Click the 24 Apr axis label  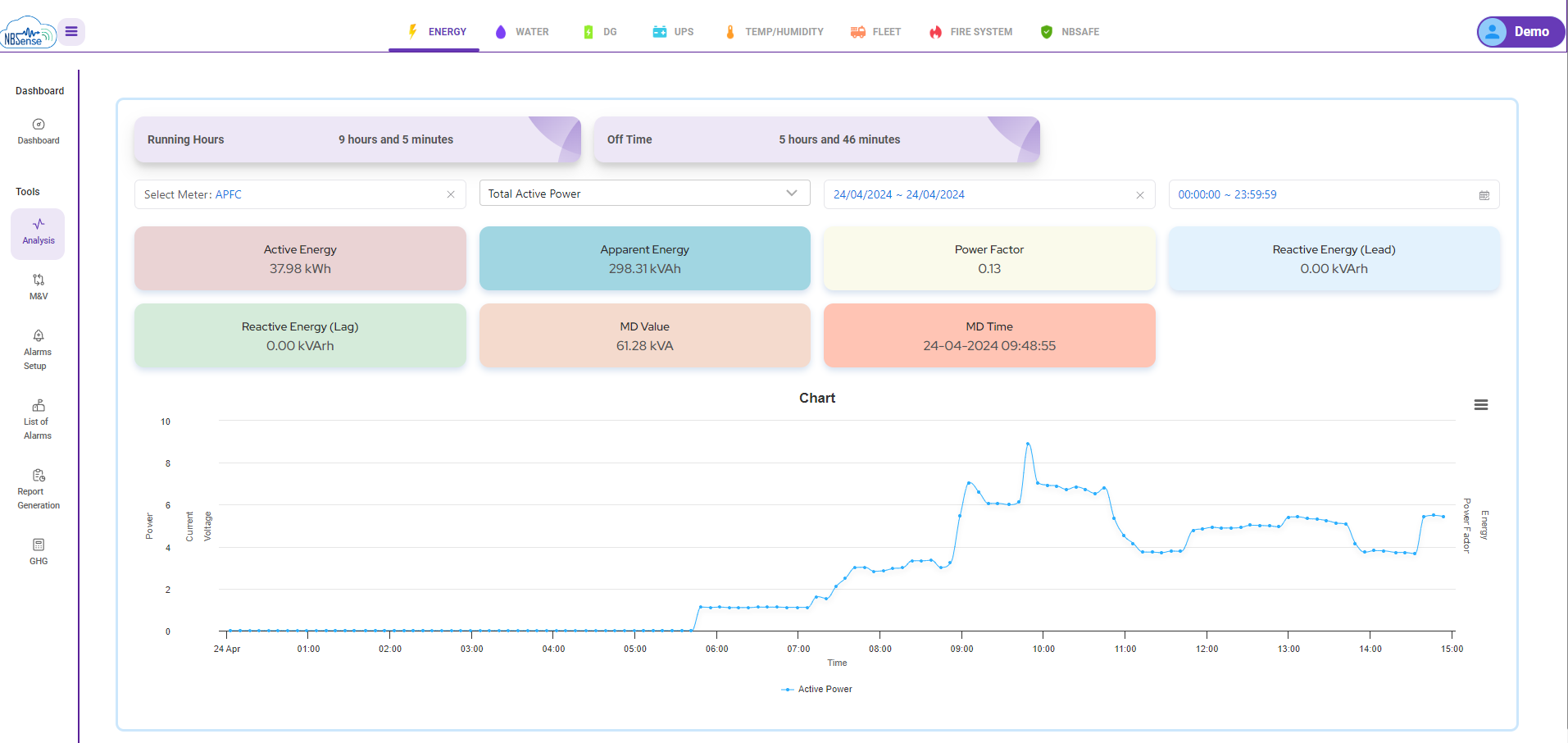click(227, 649)
